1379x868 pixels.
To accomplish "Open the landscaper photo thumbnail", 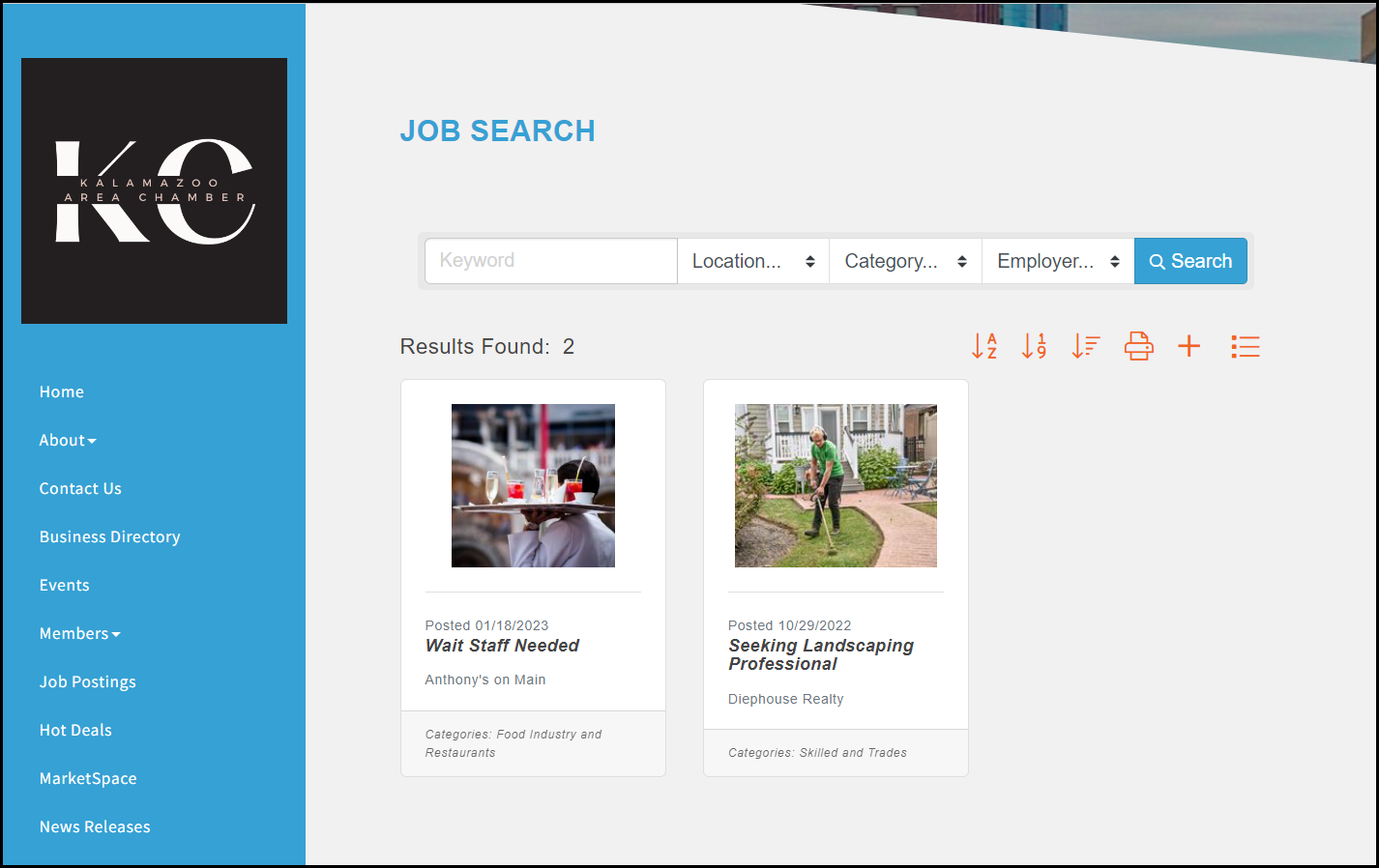I will (836, 485).
